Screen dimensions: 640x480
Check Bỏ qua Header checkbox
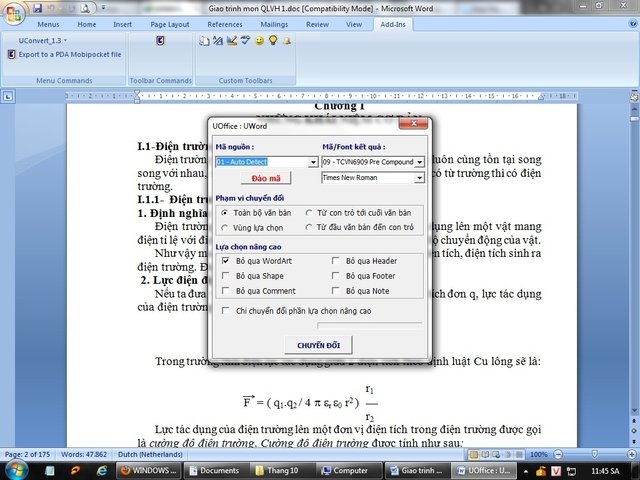(x=336, y=260)
